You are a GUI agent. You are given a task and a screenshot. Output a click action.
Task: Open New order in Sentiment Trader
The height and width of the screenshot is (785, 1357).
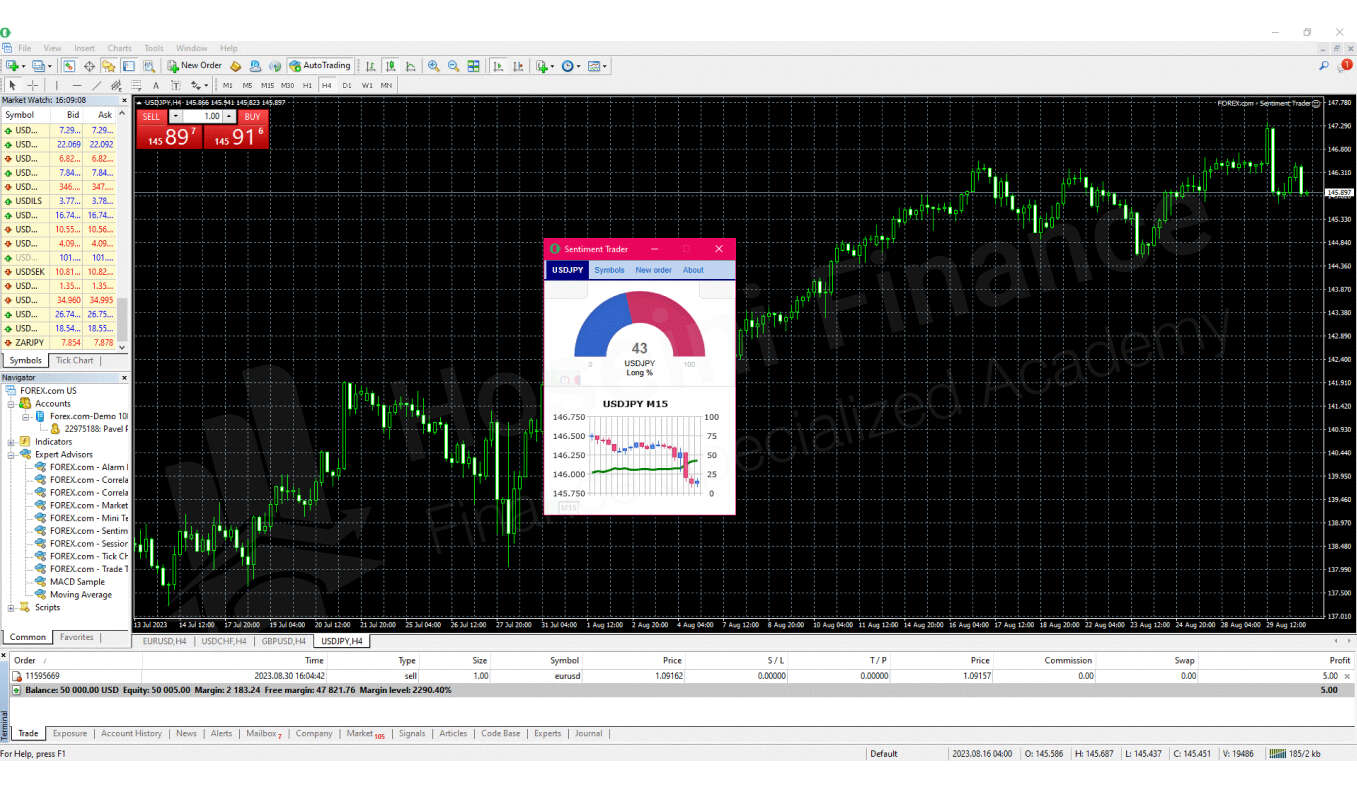point(653,270)
